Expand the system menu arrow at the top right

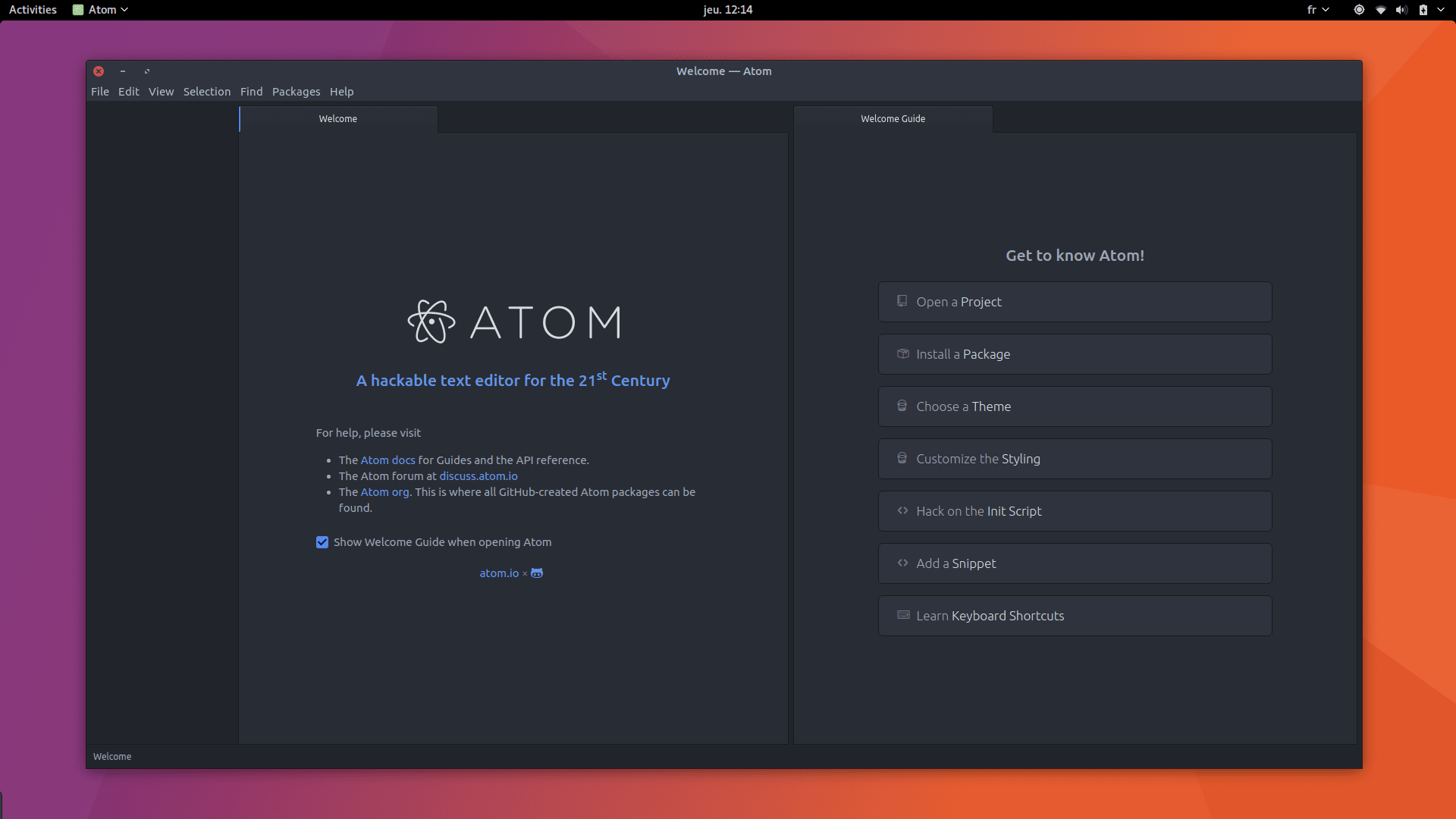pos(1440,10)
